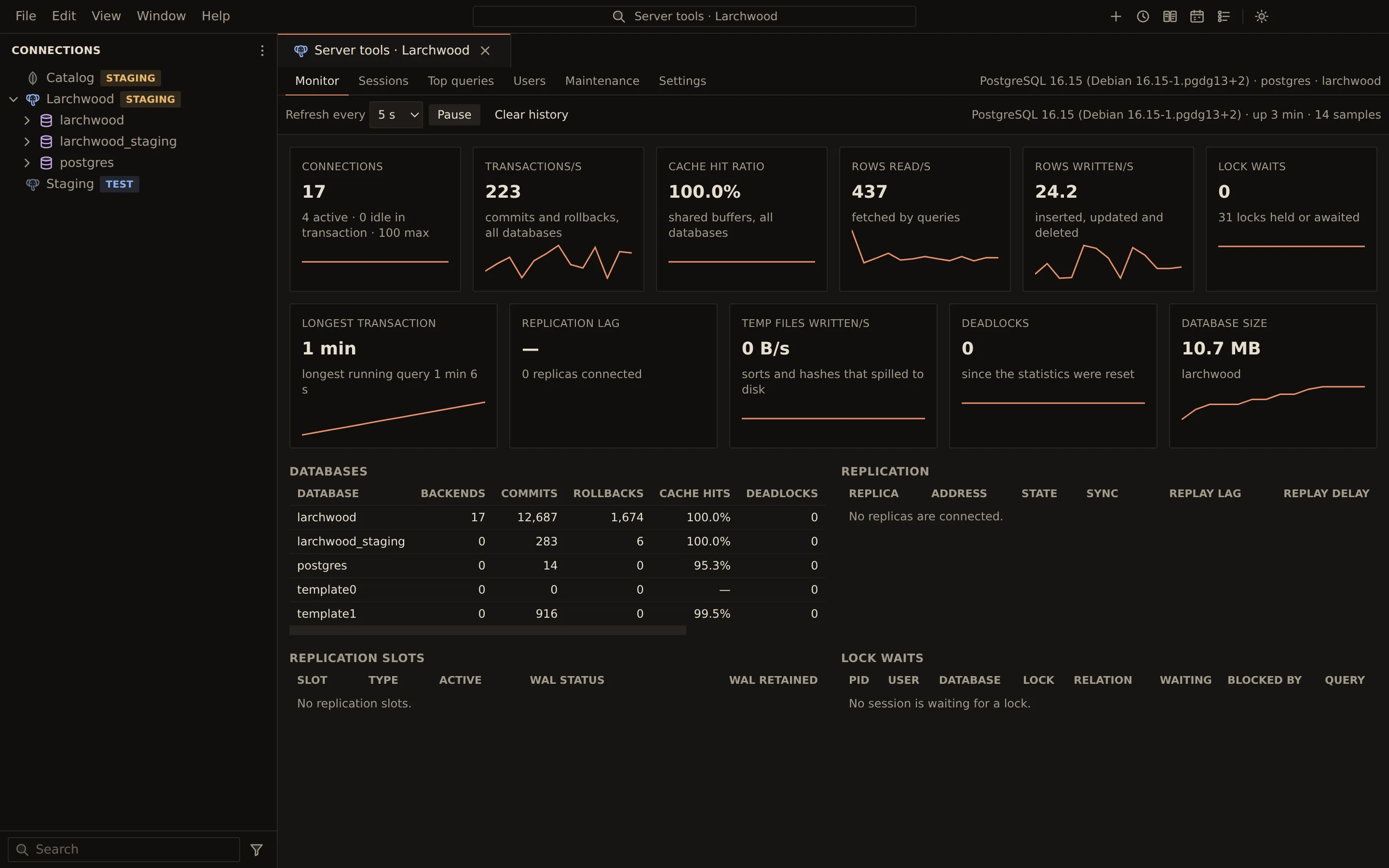Open the refresh interval 5 s dropdown
This screenshot has width=1389, height=868.
[396, 115]
